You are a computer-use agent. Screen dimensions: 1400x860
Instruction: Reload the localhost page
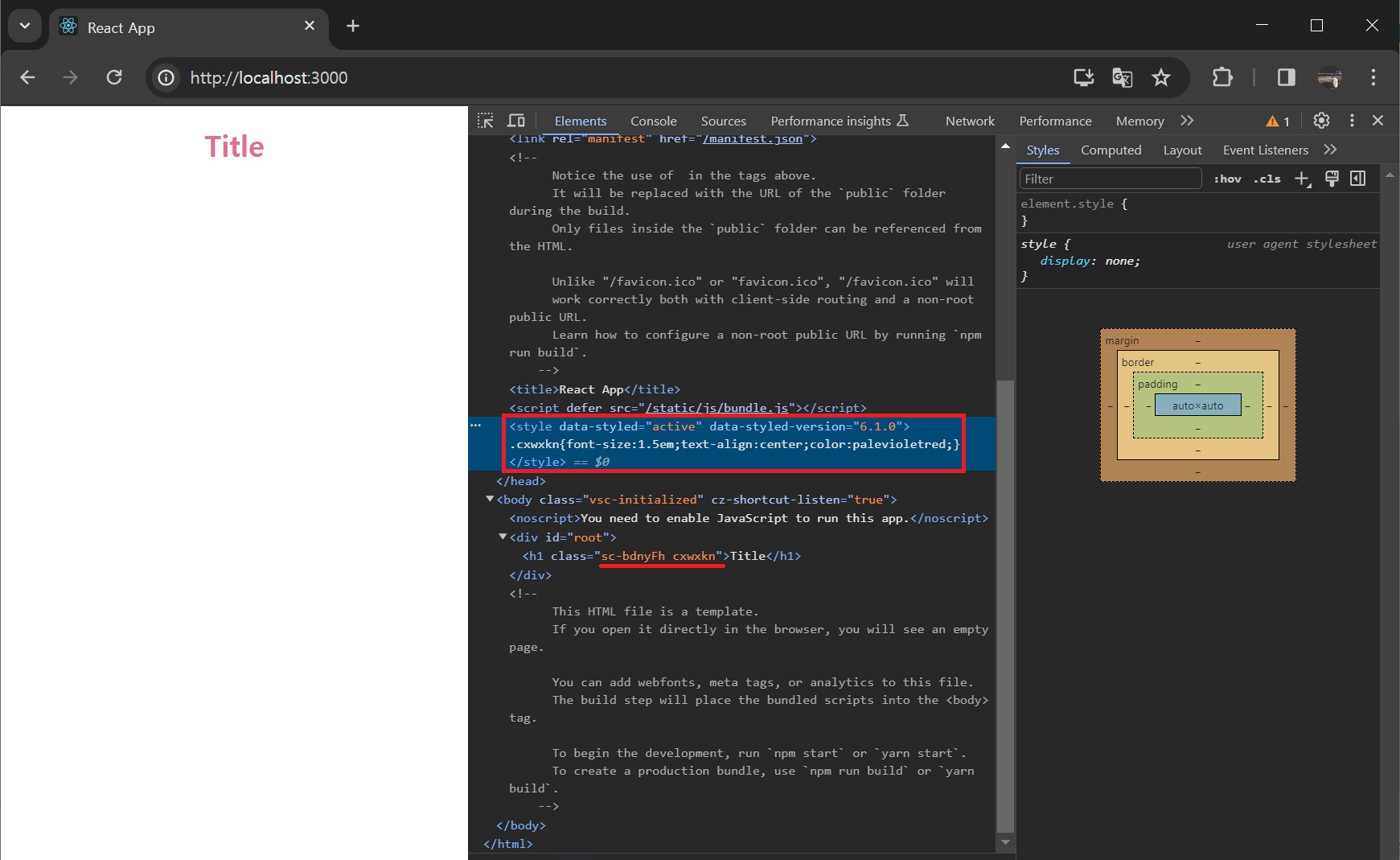(x=114, y=77)
